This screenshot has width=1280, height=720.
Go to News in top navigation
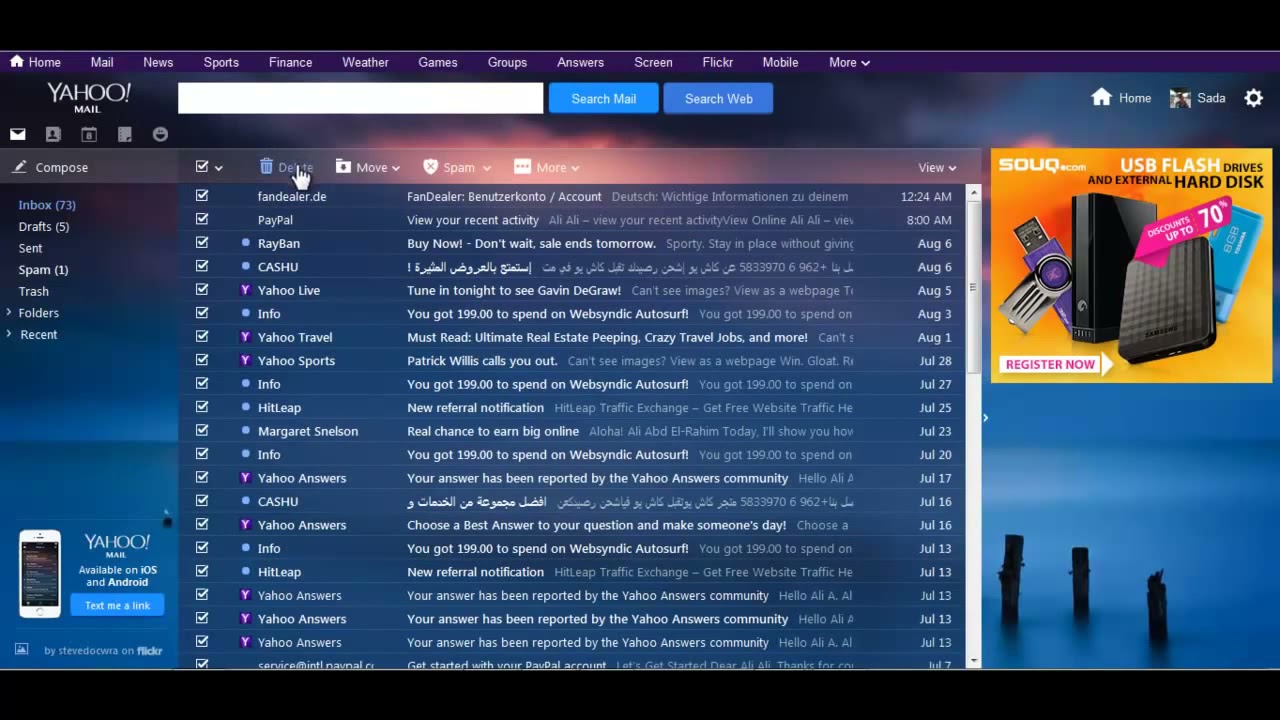[x=158, y=62]
